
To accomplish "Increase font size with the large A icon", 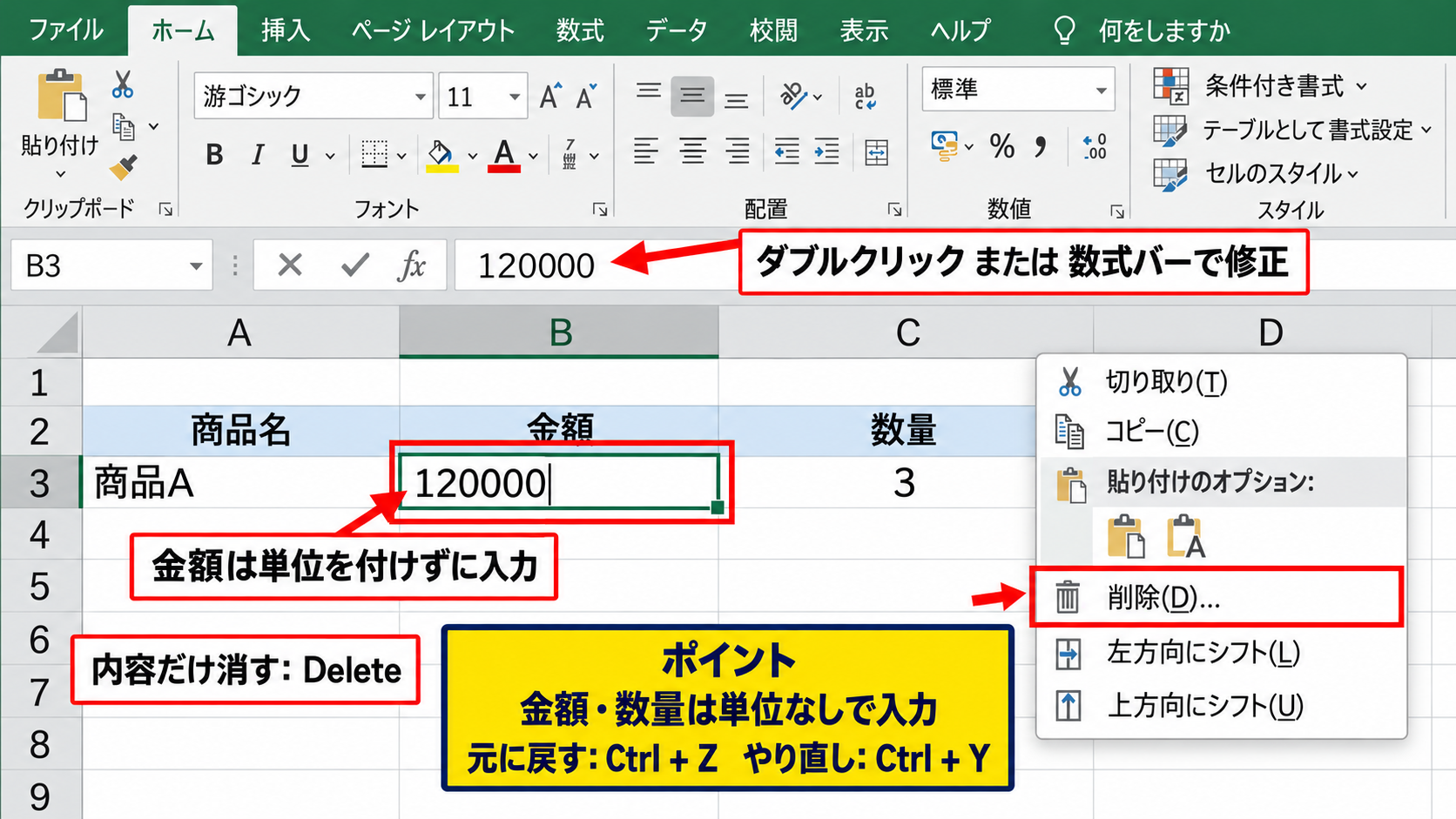I will tap(550, 96).
